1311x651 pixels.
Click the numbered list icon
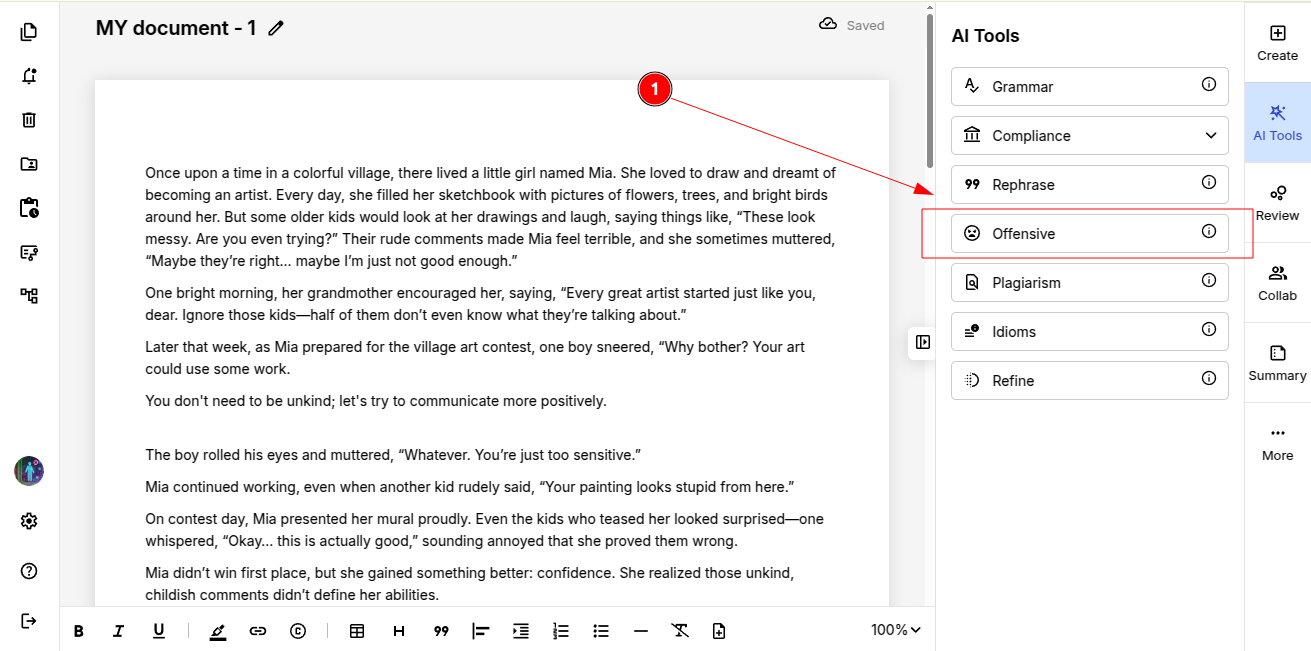(561, 631)
